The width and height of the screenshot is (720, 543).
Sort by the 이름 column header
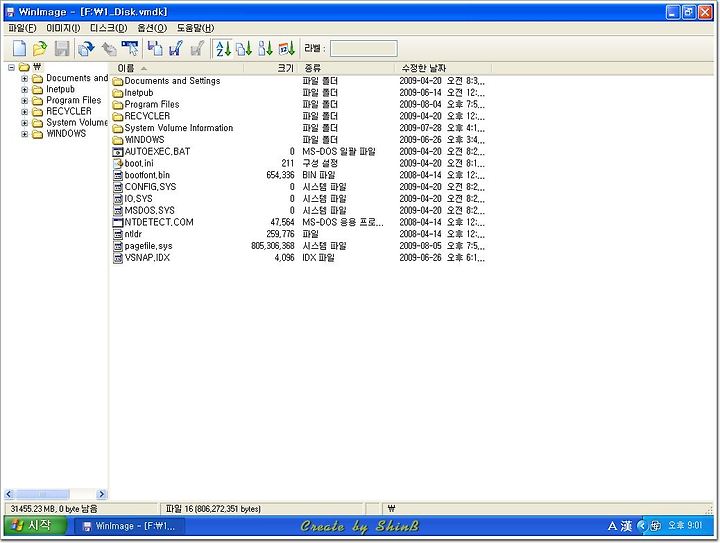tap(176, 68)
